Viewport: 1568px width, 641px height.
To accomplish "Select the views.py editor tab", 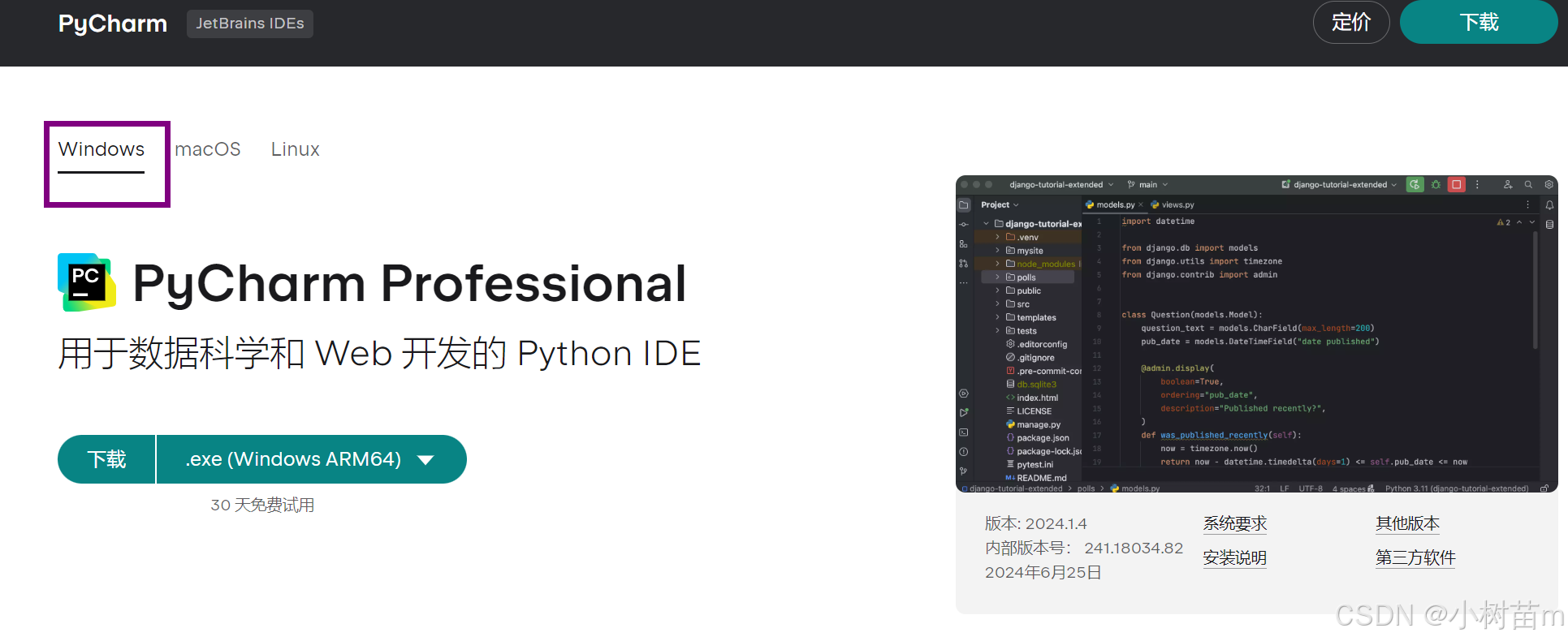I will click(1173, 205).
